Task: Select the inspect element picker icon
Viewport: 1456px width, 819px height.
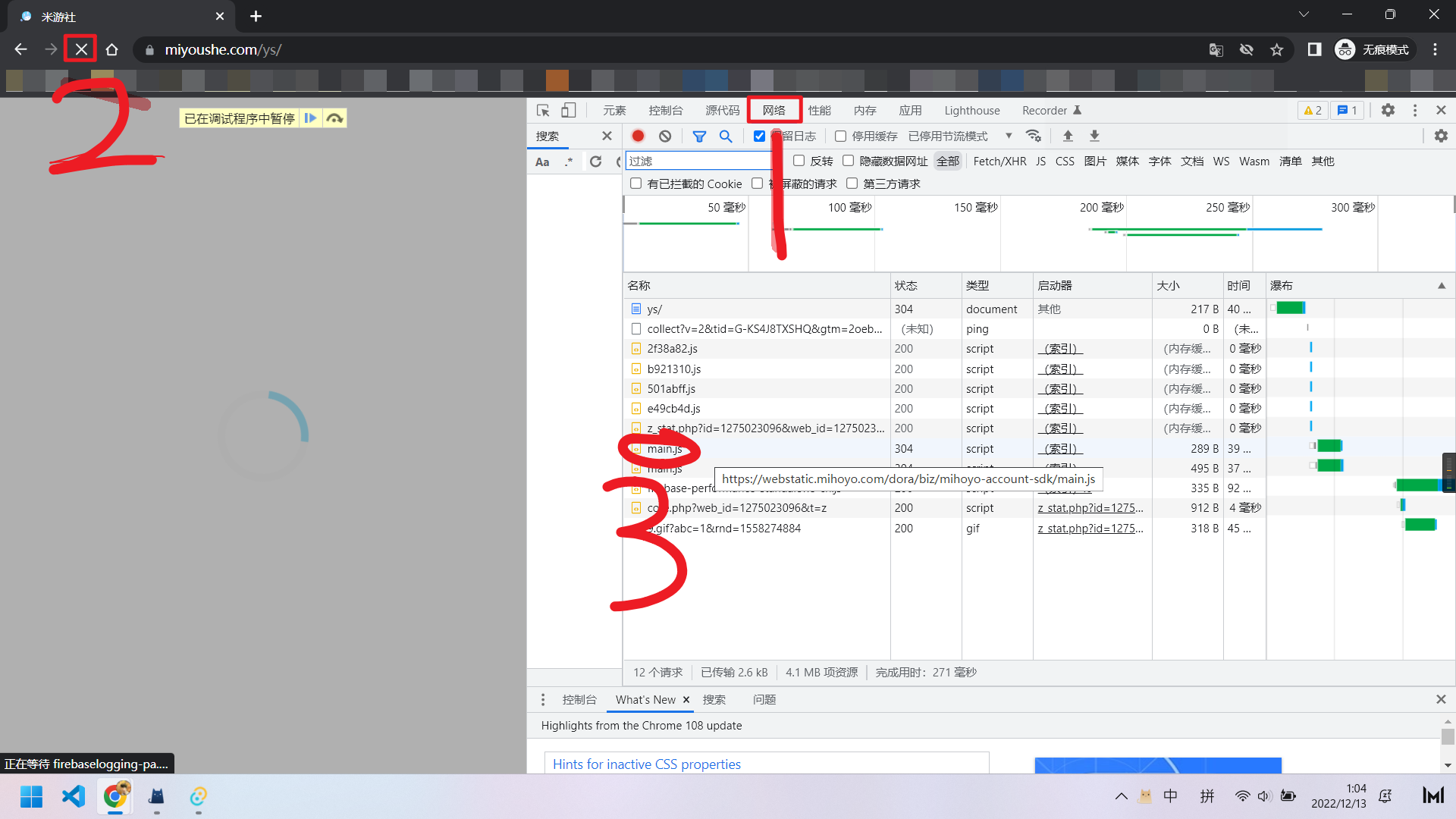Action: [x=543, y=111]
